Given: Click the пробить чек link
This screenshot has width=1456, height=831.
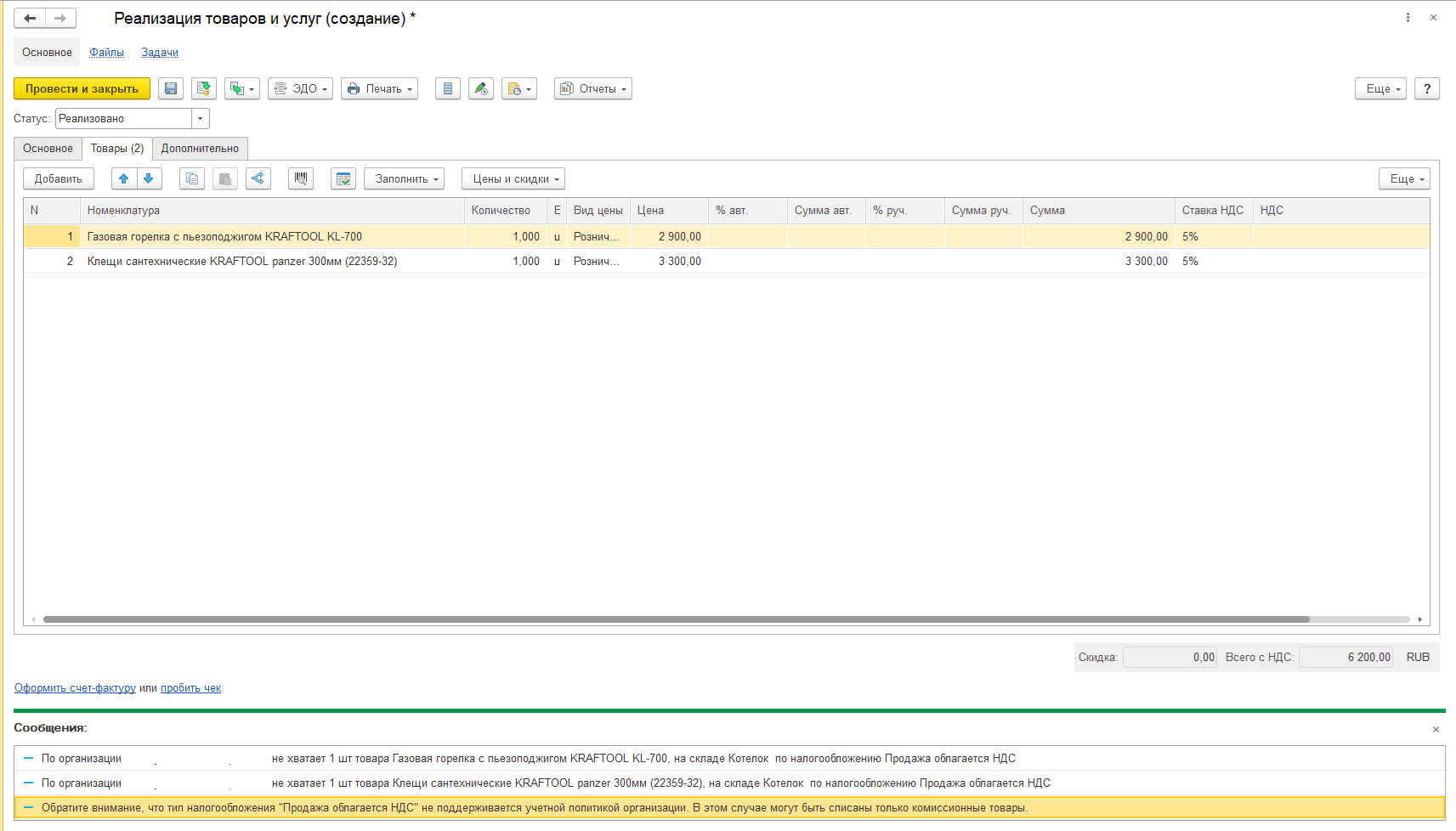Looking at the screenshot, I should coord(190,688).
